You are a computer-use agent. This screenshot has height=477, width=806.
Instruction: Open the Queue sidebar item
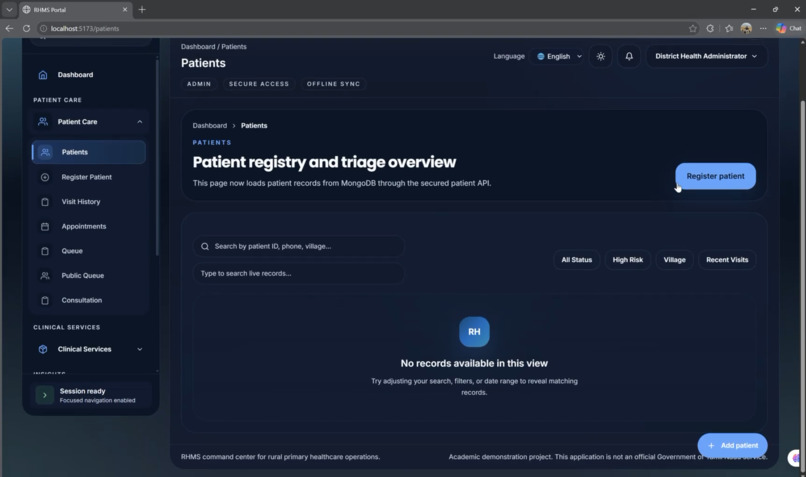point(88,251)
